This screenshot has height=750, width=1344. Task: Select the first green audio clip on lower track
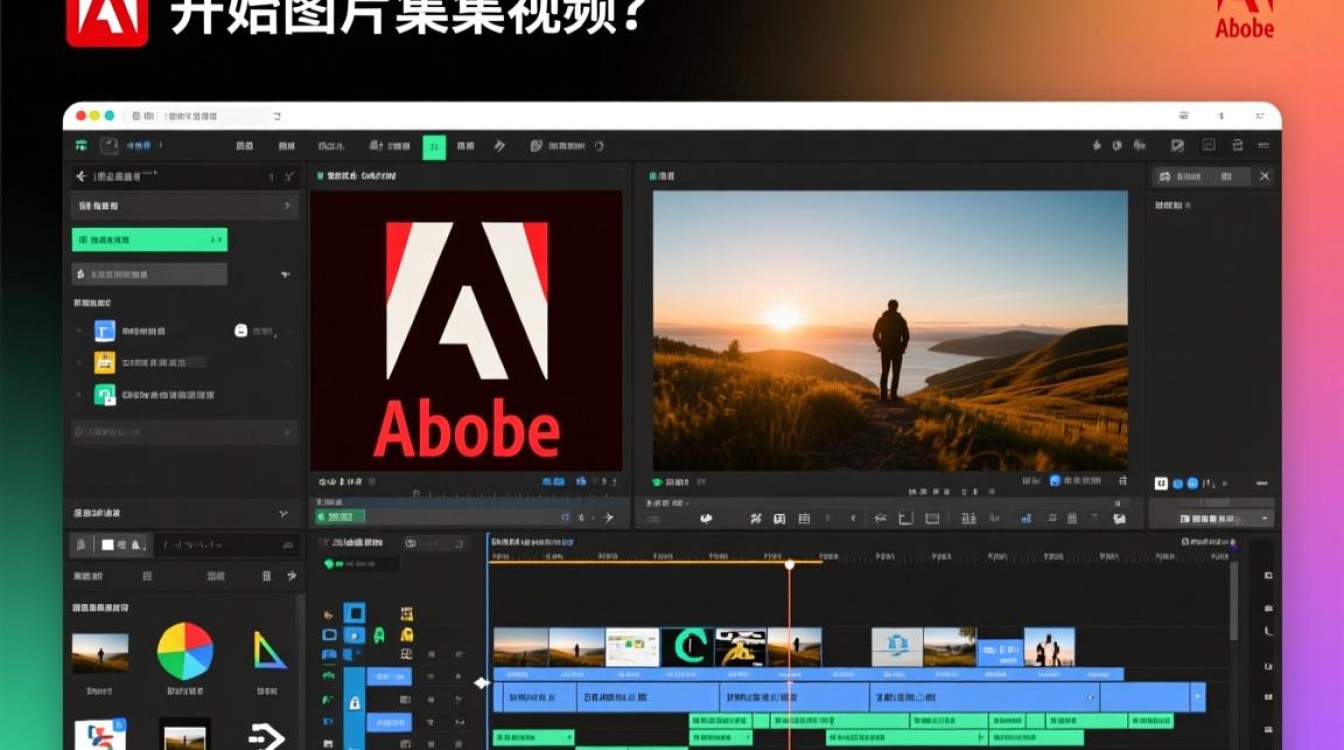tap(533, 738)
